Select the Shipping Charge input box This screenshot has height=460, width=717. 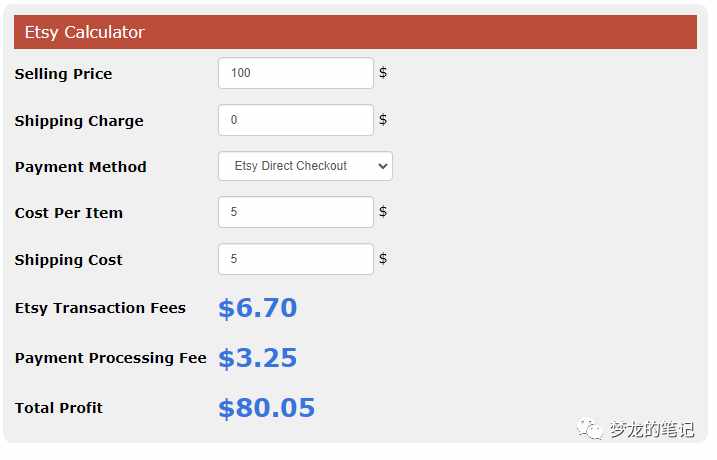pyautogui.click(x=296, y=120)
